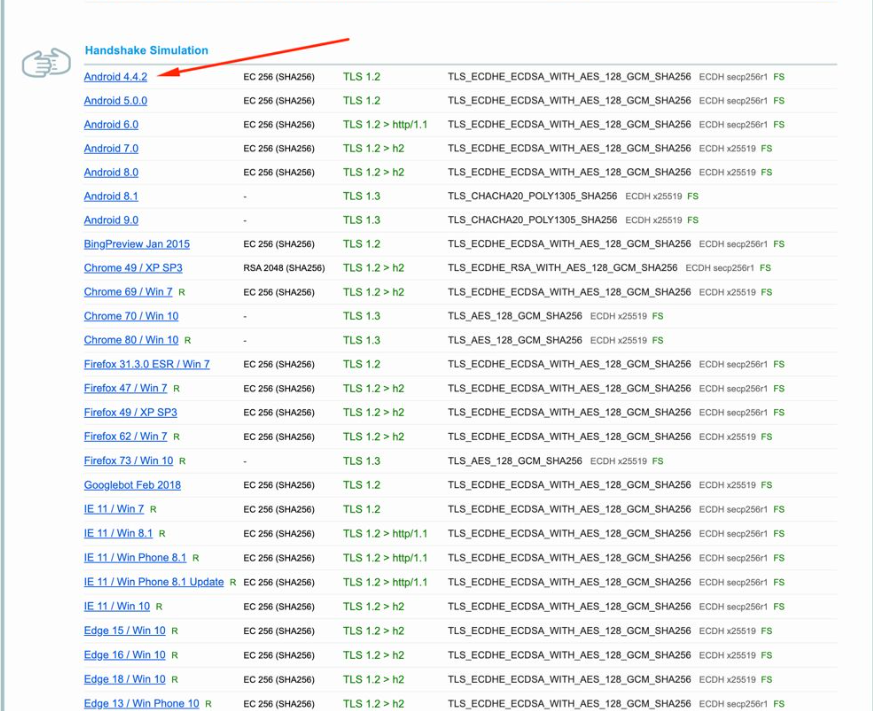View Firefox 31.3.0 ESR / Win 7

point(146,364)
